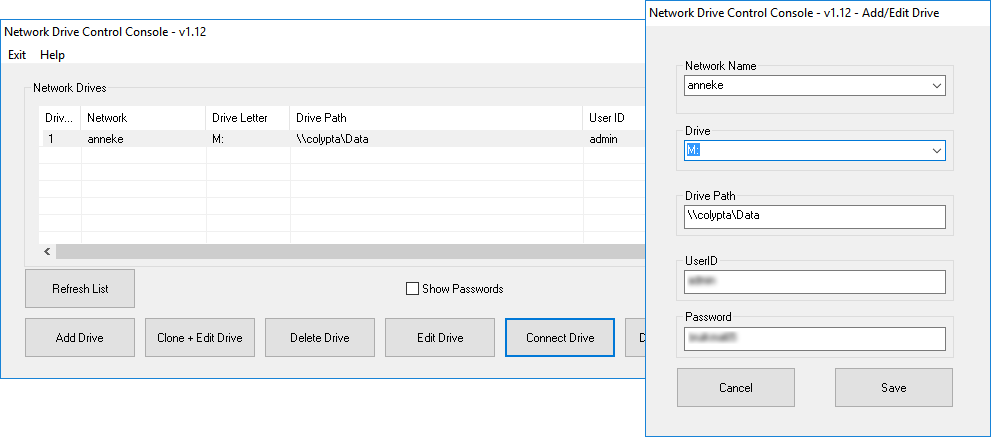Click the Edit Drive button
Screen dimensions: 991x437
[x=440, y=338]
